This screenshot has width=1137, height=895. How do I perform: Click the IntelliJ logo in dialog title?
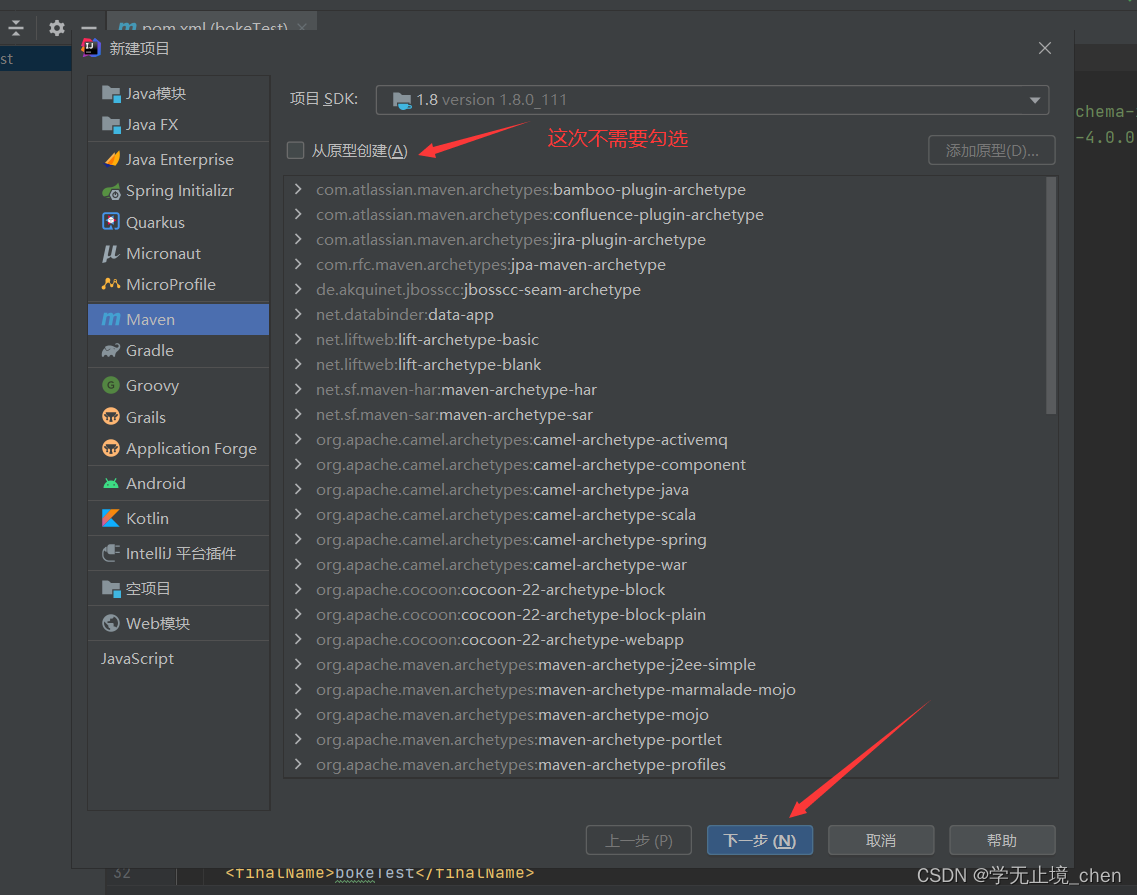tap(91, 48)
